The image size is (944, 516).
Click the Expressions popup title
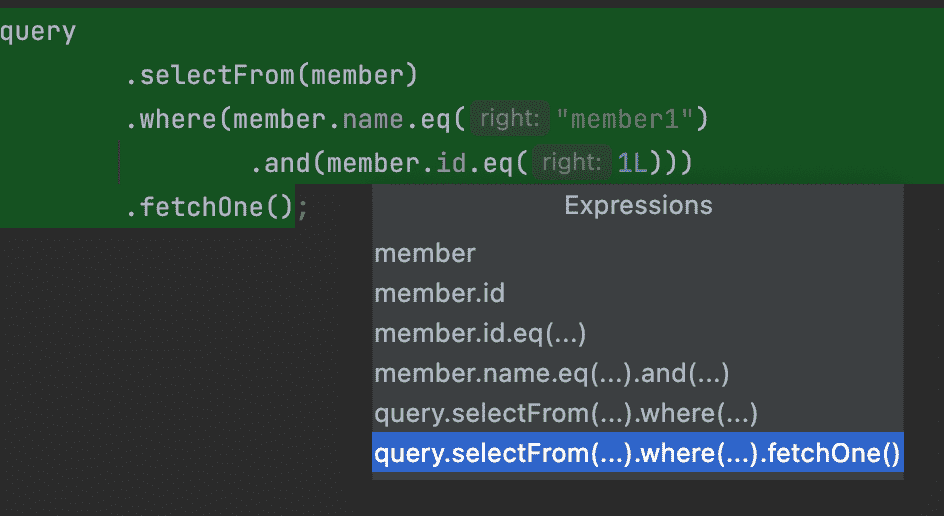click(x=638, y=206)
